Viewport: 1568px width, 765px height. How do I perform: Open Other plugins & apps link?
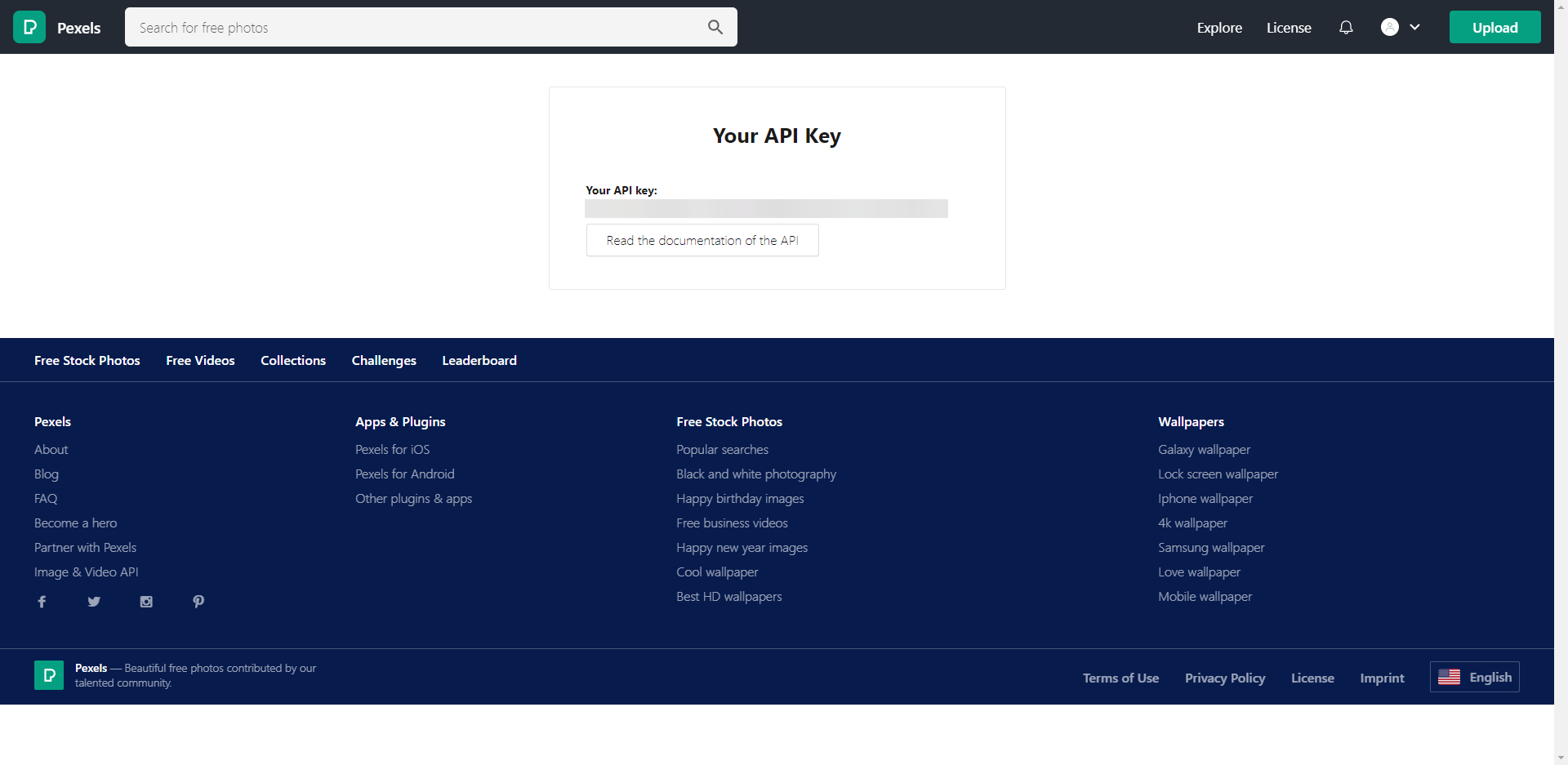(x=414, y=498)
